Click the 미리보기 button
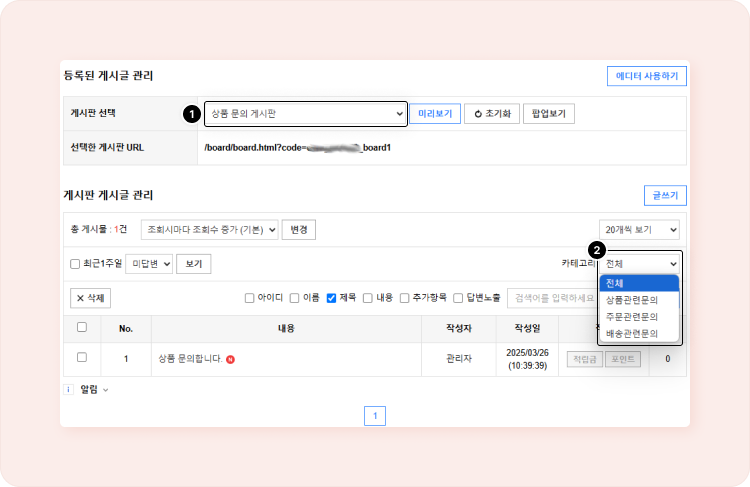750x487 pixels. (x=435, y=114)
